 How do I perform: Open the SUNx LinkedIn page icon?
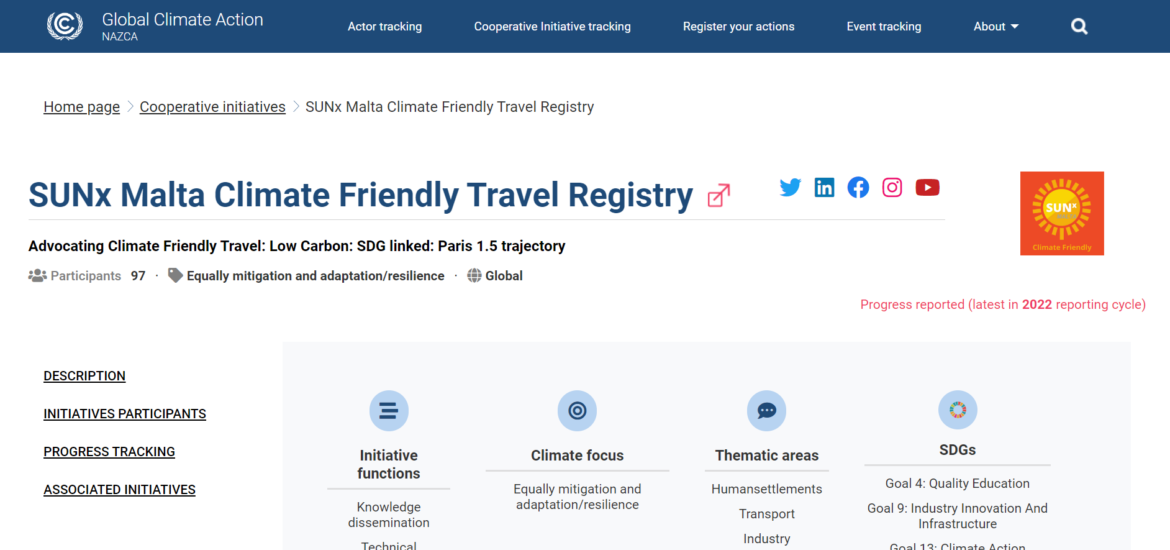[824, 187]
